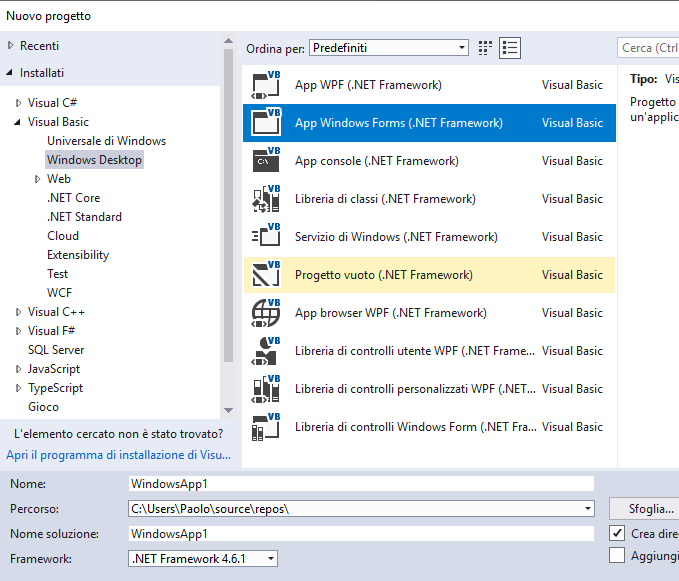Select Cloud category

pos(63,236)
